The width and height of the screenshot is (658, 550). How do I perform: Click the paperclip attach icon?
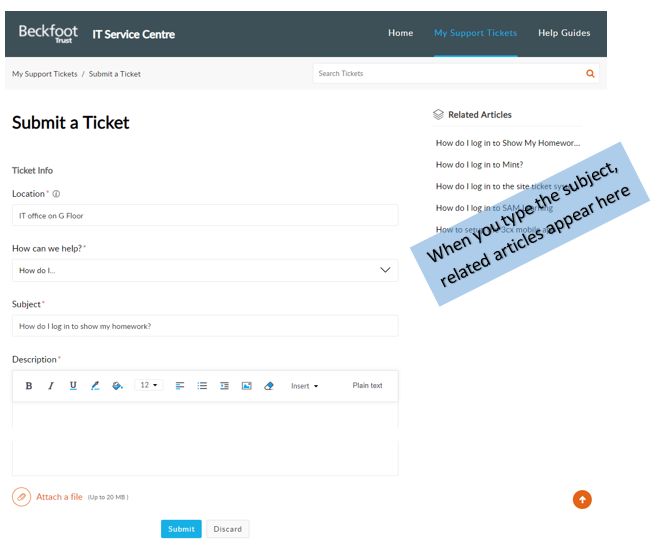21,497
